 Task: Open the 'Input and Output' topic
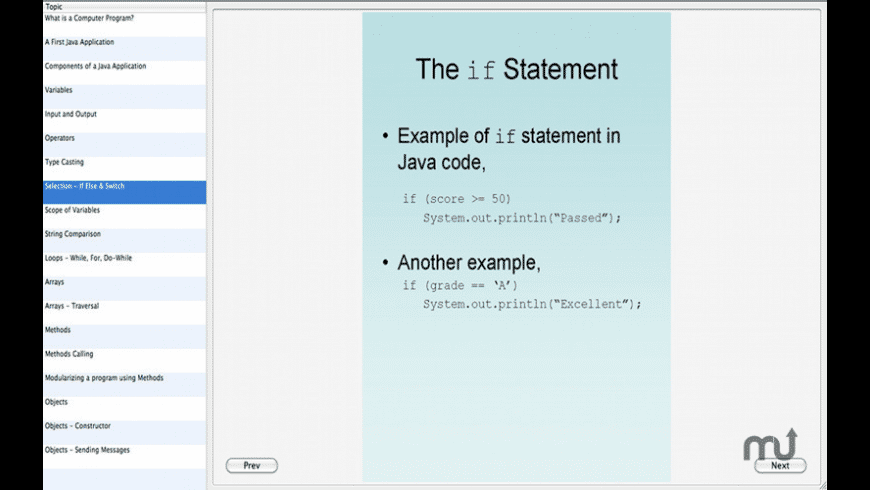click(x=124, y=120)
